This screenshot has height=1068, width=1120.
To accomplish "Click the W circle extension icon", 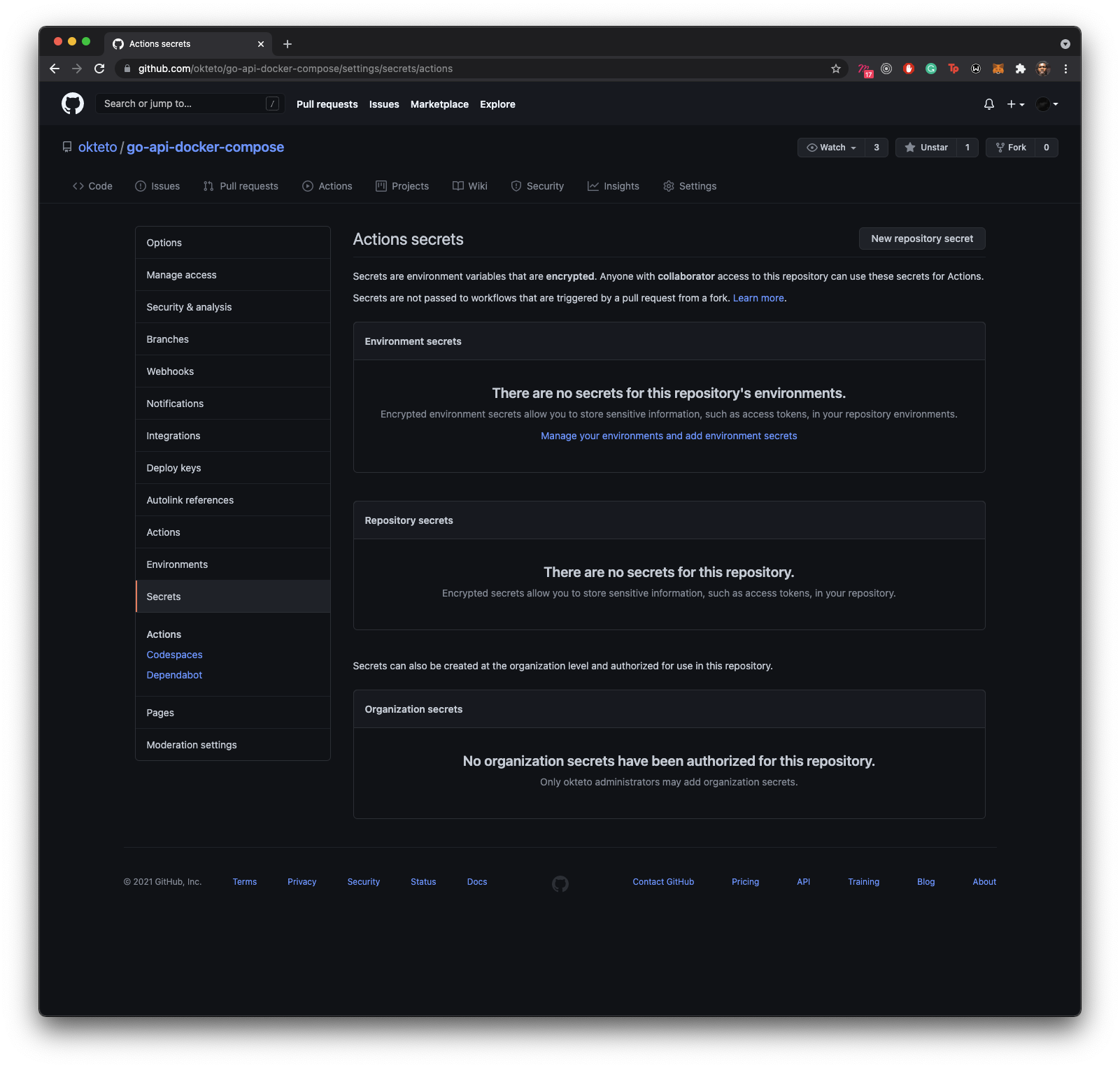I will (x=976, y=69).
